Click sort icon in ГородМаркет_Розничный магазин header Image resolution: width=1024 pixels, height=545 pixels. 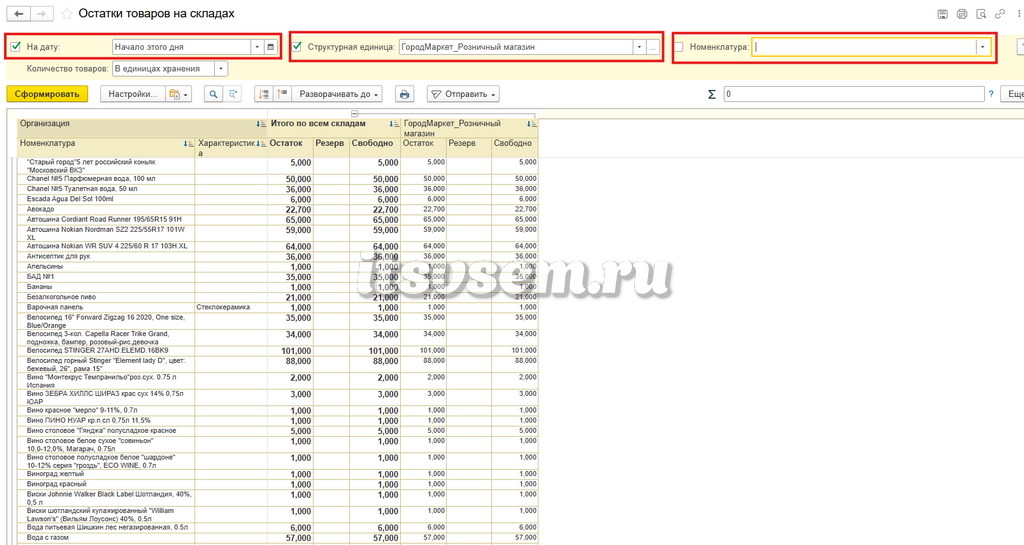532,124
